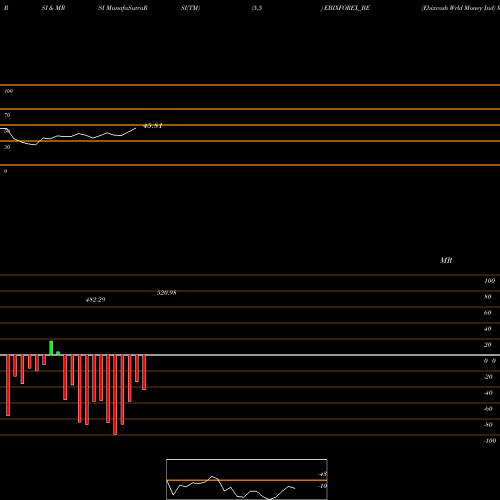Click the RSI axis label 100
500x500 pixels.
(x=9, y=91)
